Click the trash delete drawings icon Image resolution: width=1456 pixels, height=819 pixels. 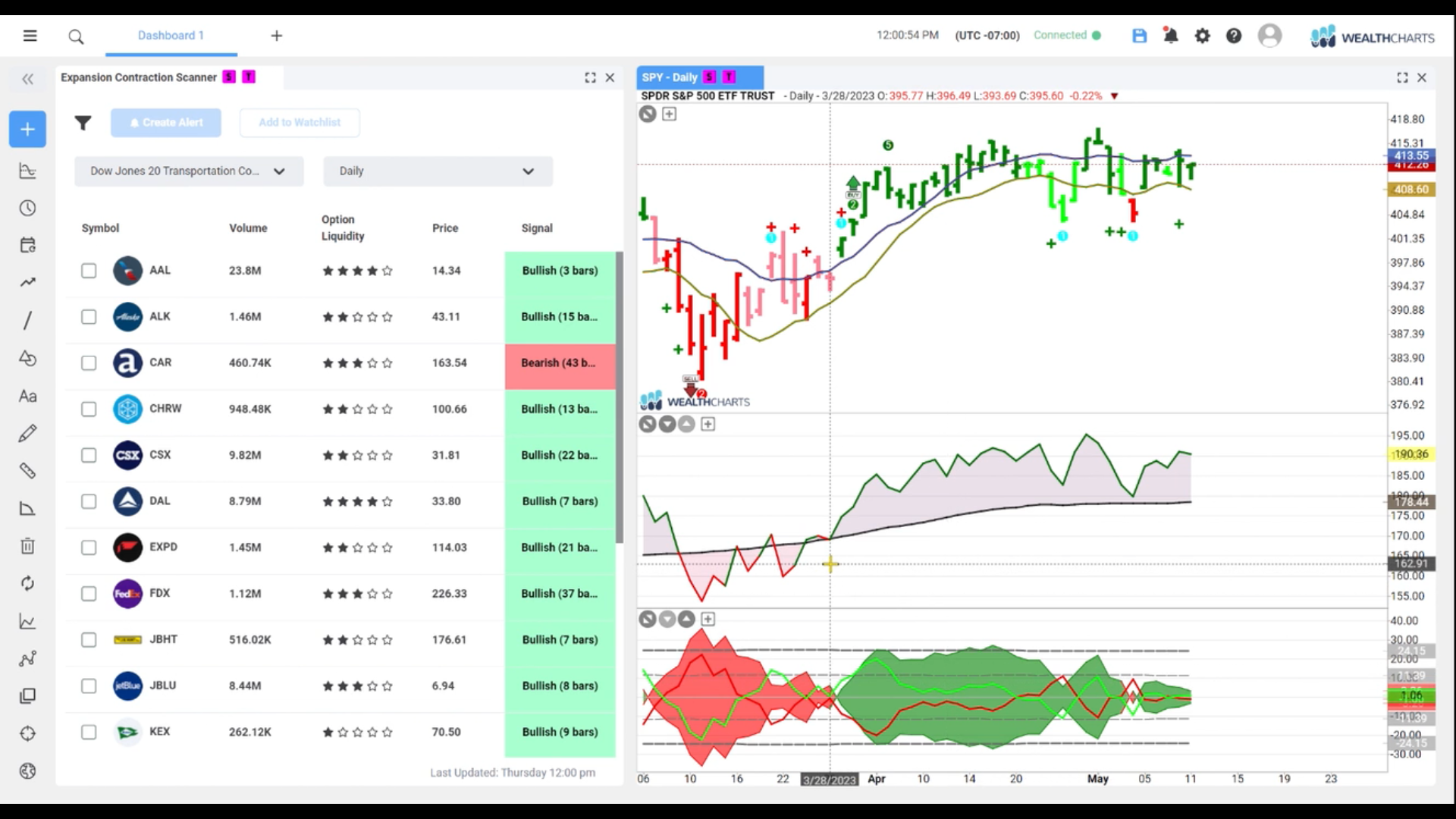[27, 546]
